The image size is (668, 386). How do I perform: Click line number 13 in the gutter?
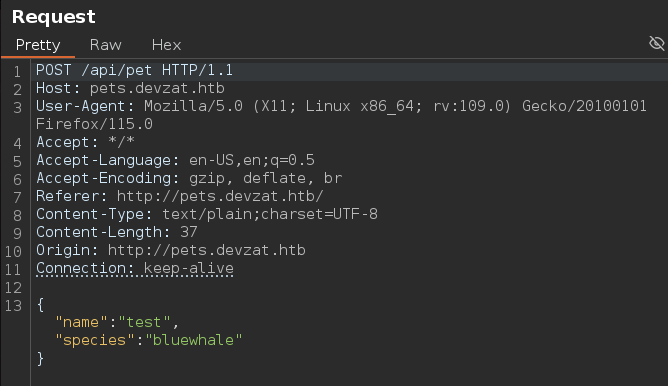click(13, 305)
